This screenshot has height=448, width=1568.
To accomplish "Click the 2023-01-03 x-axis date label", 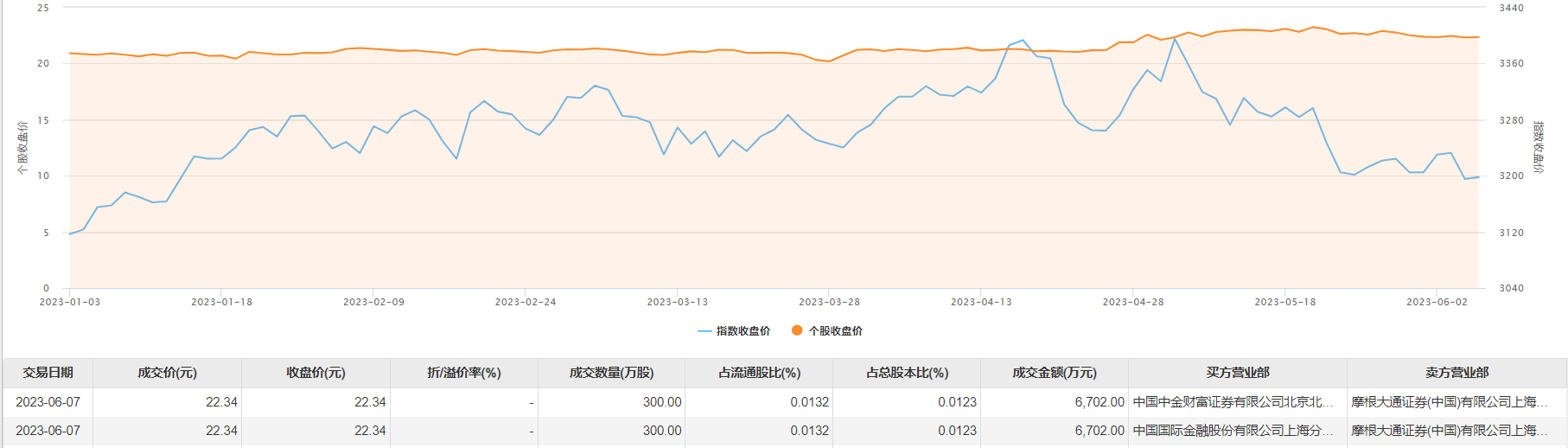I will coord(70,302).
